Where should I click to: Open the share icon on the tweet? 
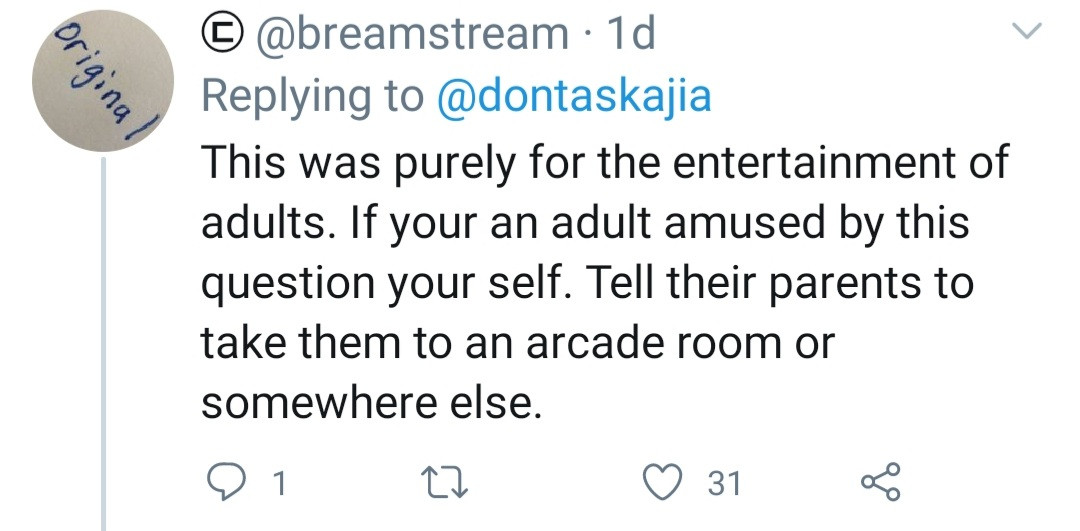(x=880, y=483)
